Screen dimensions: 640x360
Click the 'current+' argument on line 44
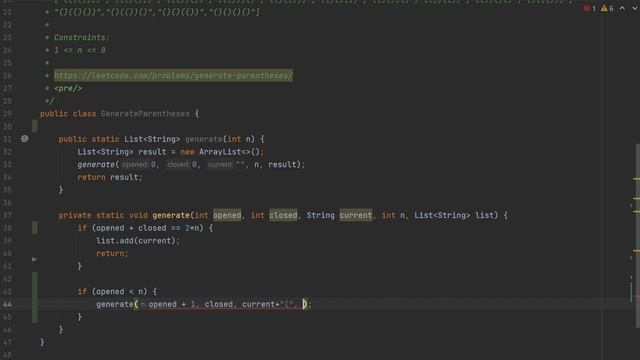coord(261,304)
